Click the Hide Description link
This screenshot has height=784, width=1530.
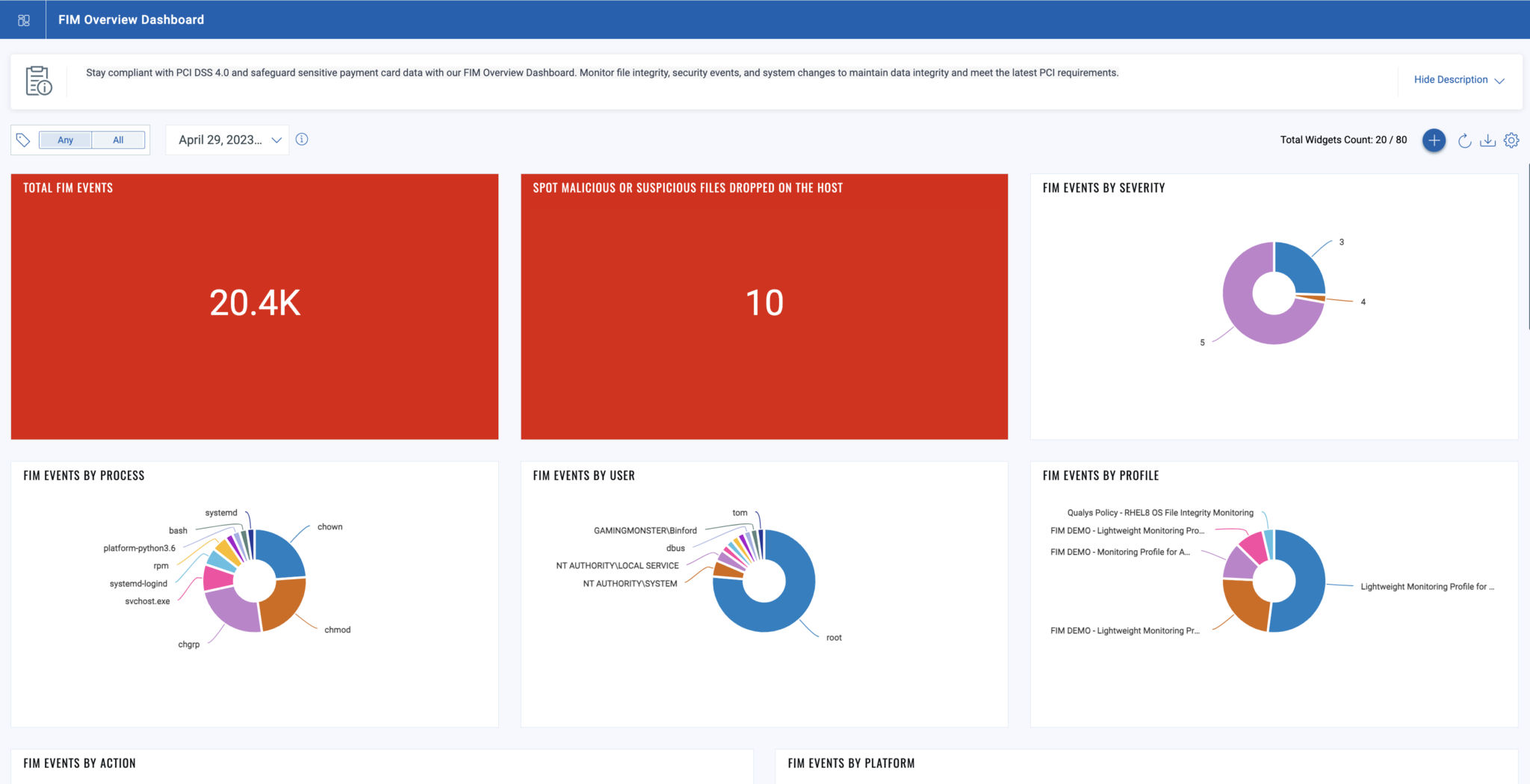point(1449,79)
